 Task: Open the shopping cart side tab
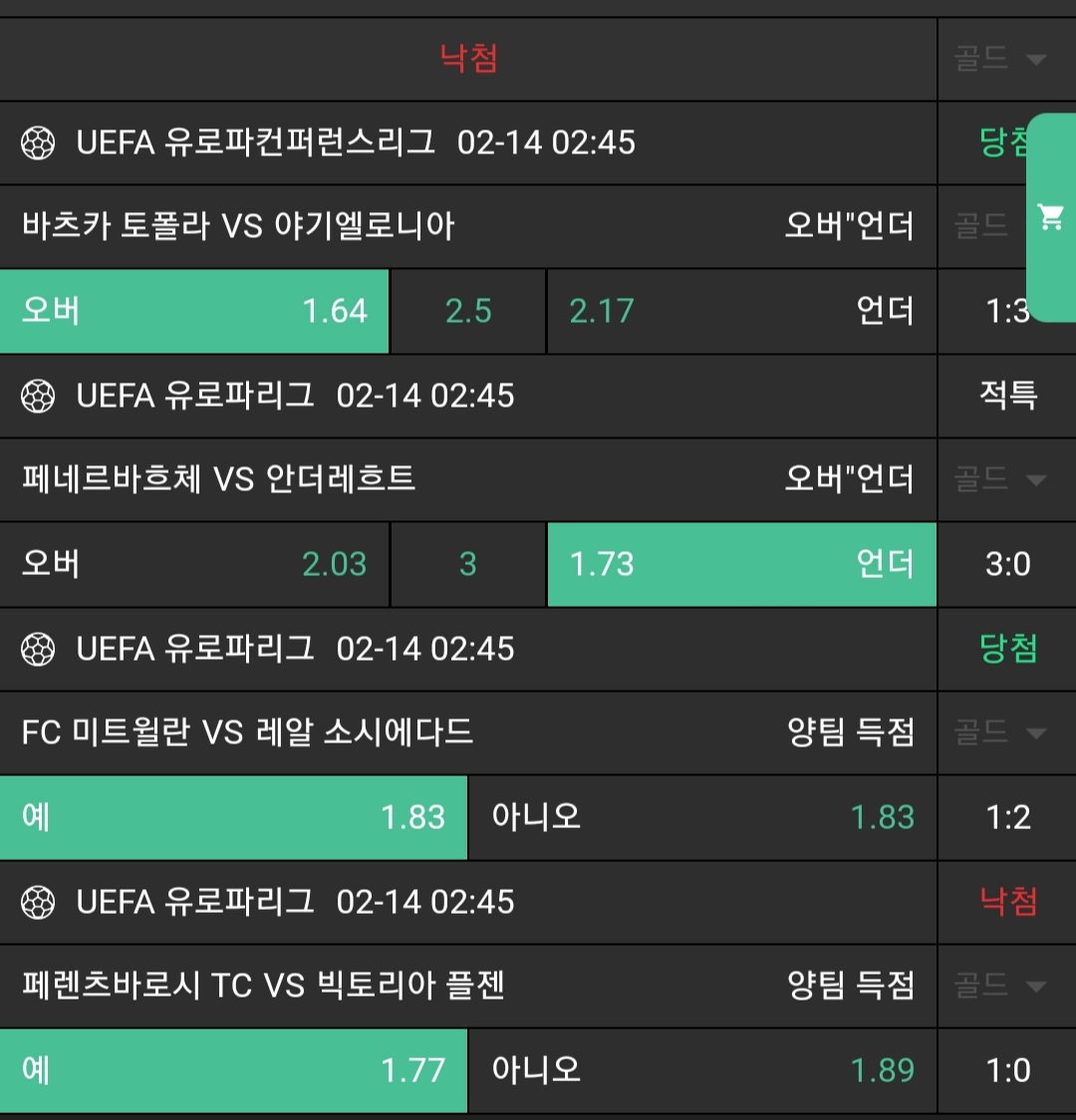click(1051, 217)
